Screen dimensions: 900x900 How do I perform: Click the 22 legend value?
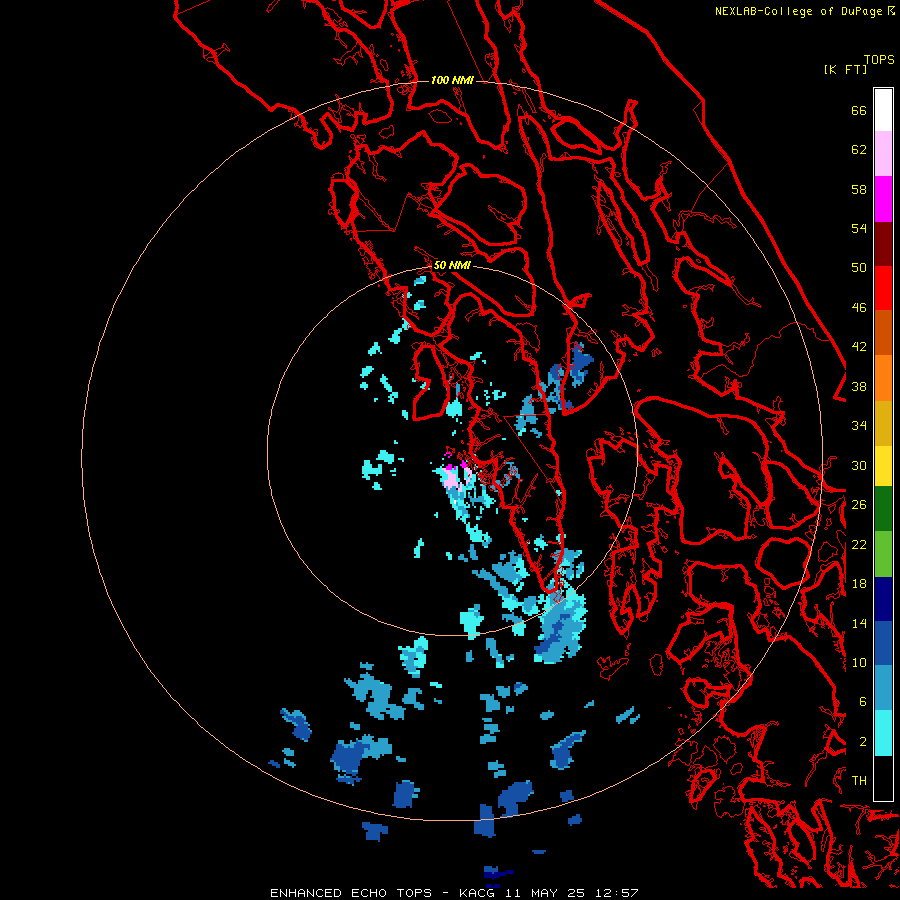(859, 544)
